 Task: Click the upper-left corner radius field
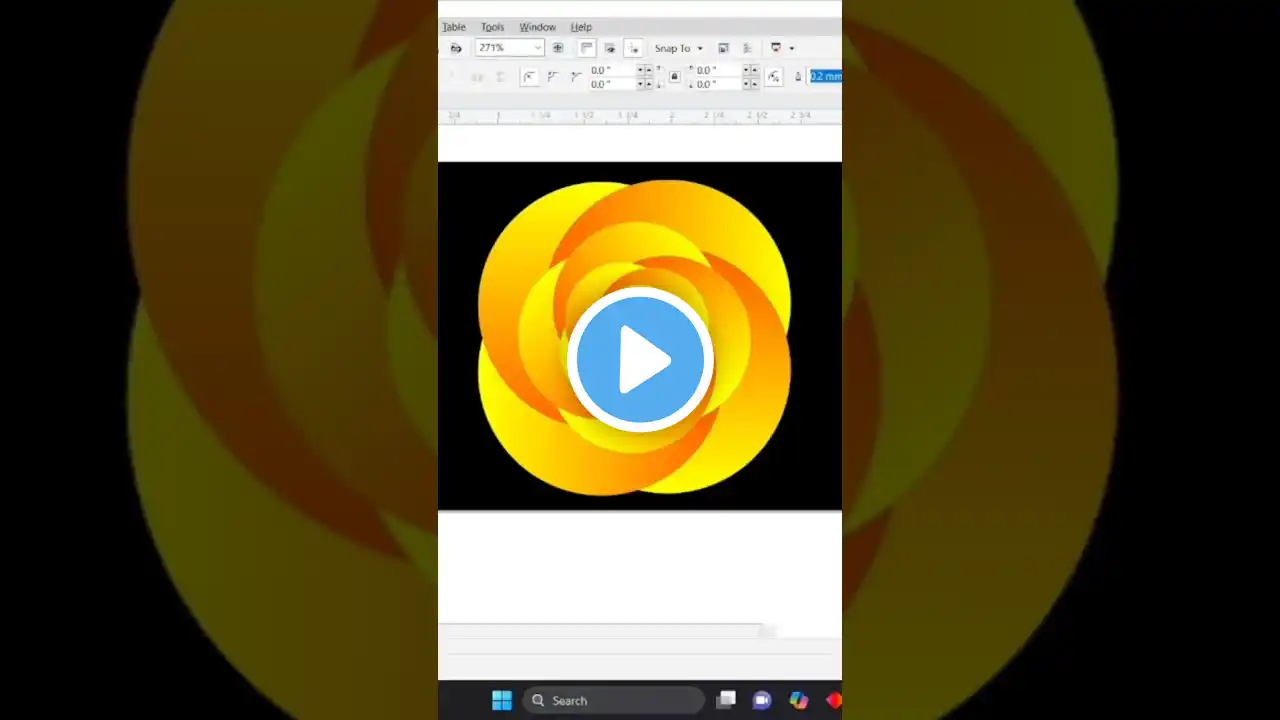[612, 70]
